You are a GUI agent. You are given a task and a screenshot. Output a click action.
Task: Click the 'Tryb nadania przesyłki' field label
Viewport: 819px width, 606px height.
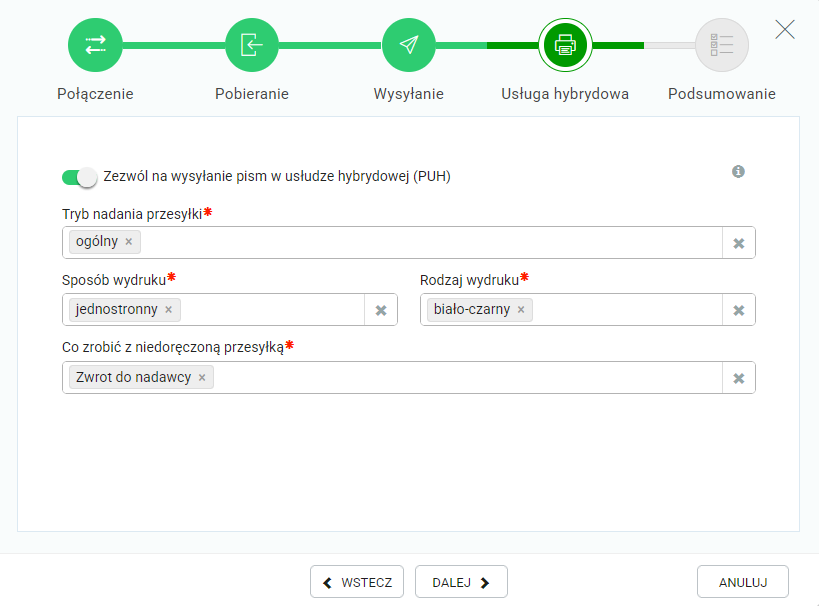[x=132, y=215]
